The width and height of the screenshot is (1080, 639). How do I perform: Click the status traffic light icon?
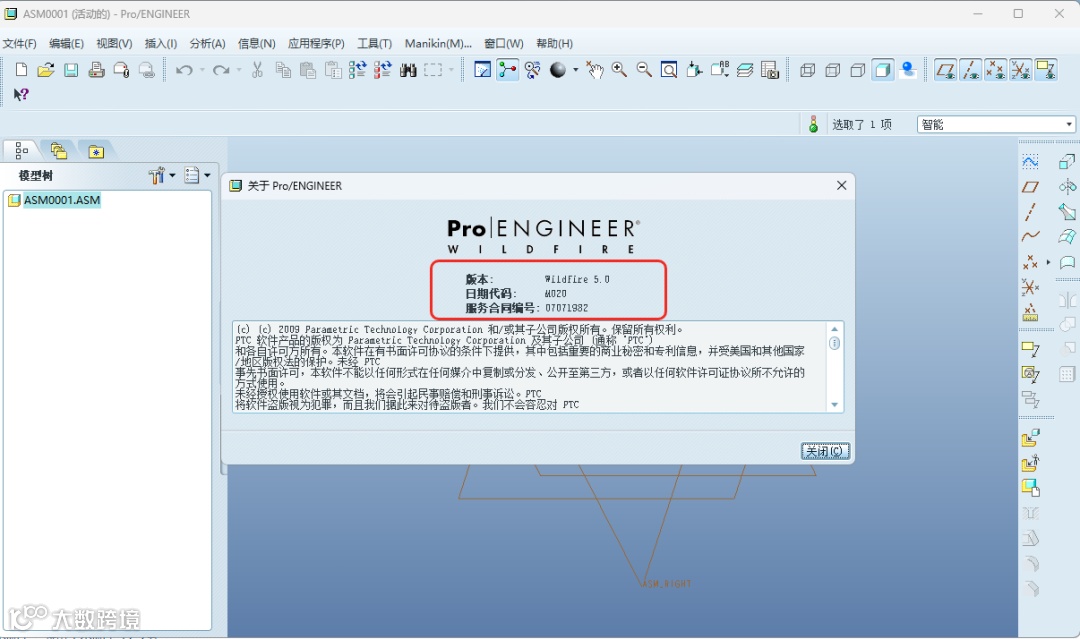(x=813, y=124)
